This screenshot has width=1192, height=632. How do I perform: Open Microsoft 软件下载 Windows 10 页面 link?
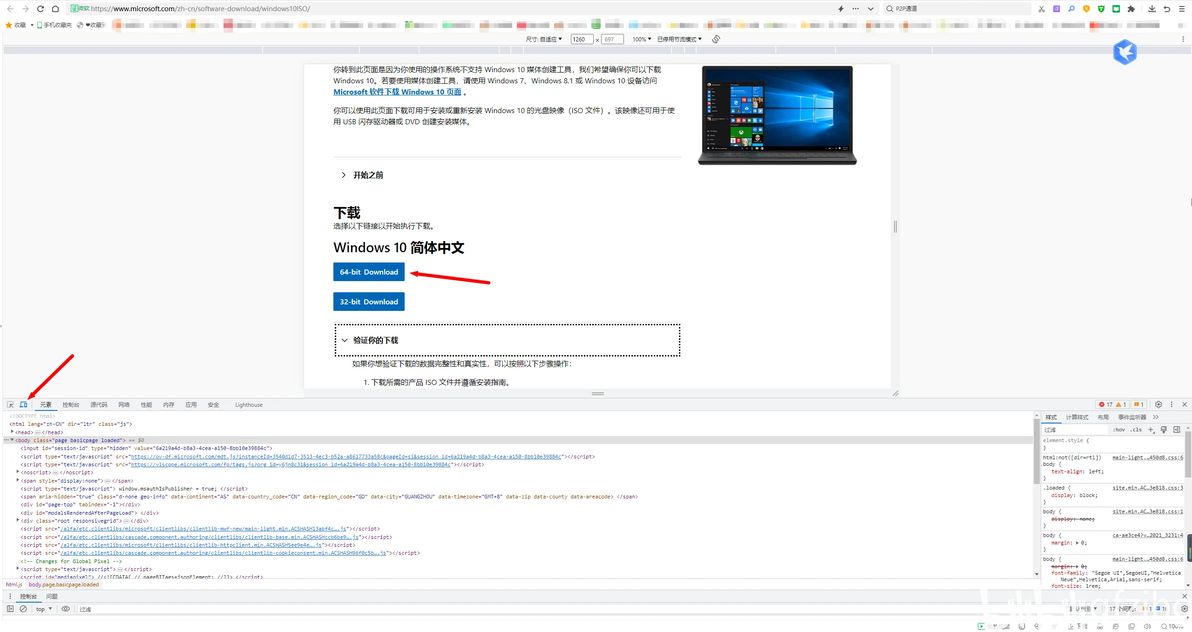click(x=398, y=92)
